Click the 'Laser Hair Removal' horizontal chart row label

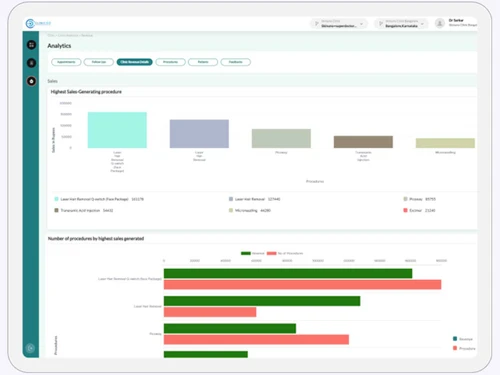pyautogui.click(x=148, y=306)
